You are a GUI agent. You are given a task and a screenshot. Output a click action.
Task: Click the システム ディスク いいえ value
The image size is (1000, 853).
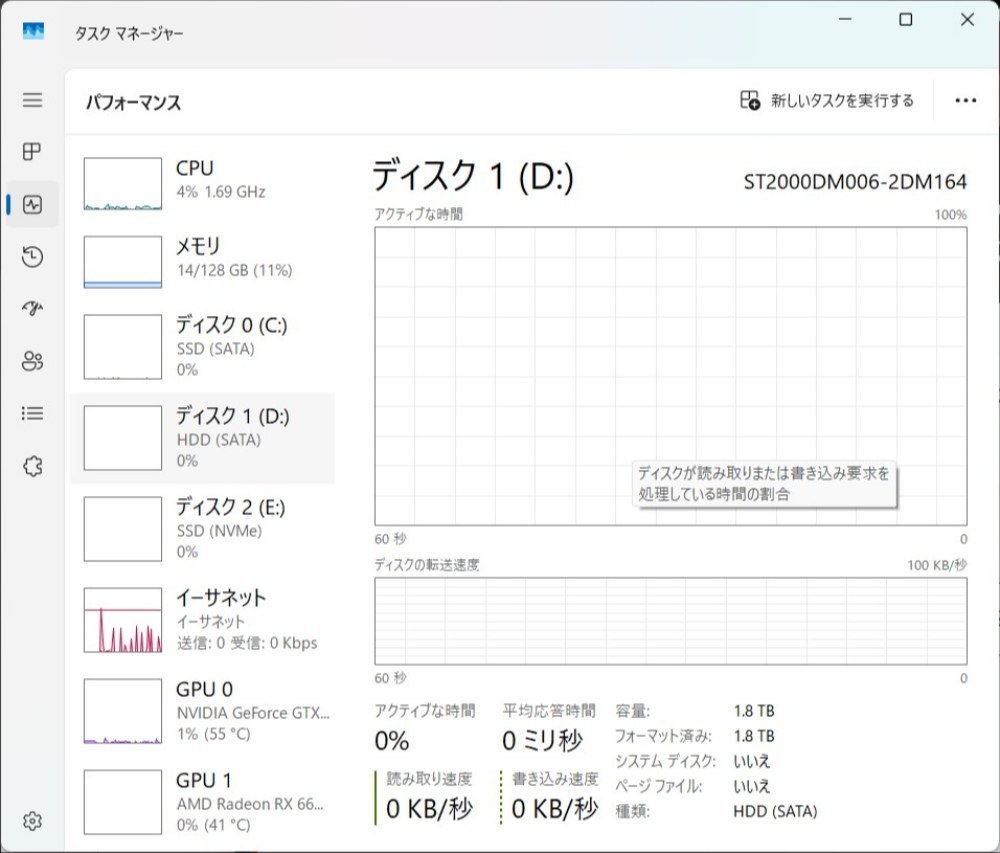tap(751, 761)
